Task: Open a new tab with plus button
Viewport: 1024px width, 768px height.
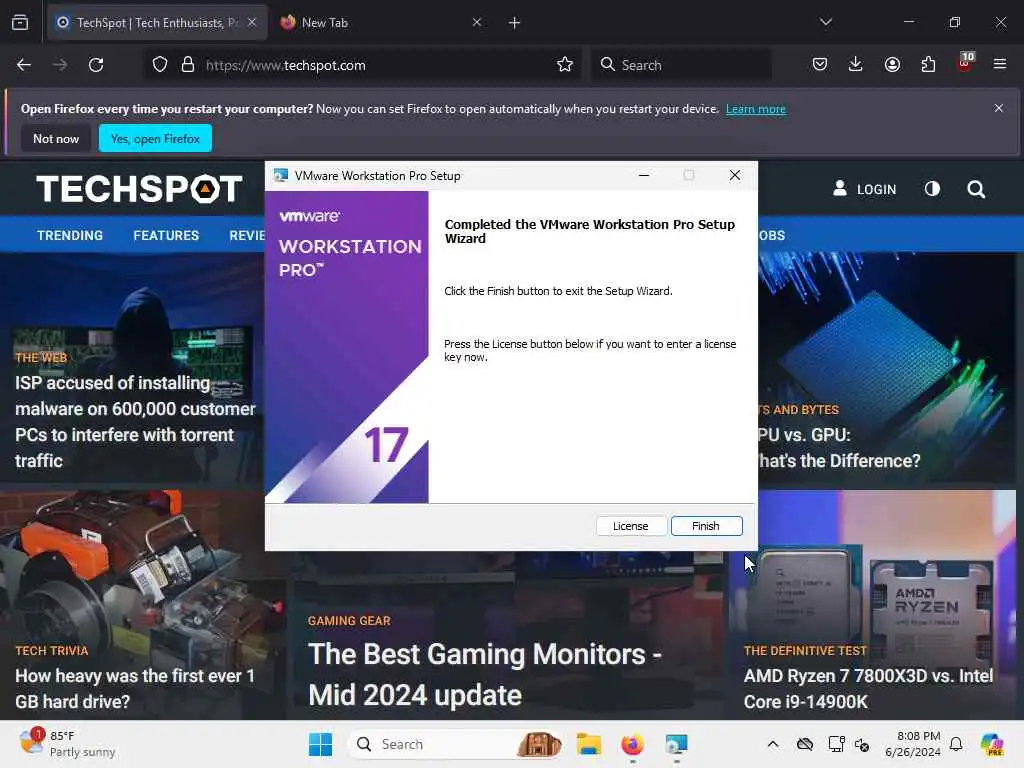Action: coord(515,23)
